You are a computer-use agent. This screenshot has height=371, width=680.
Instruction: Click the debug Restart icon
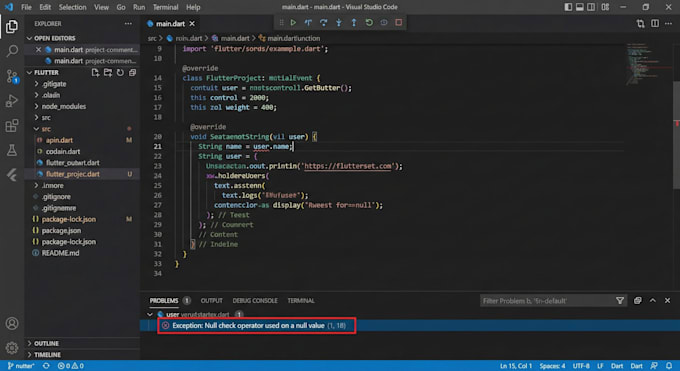[x=369, y=23]
